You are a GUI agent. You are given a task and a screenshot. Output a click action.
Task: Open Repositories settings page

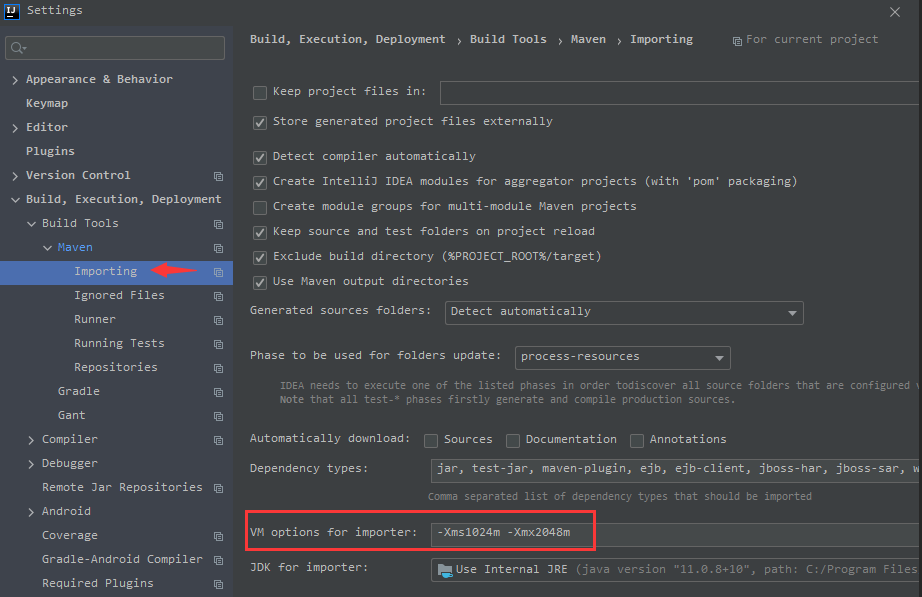click(116, 367)
